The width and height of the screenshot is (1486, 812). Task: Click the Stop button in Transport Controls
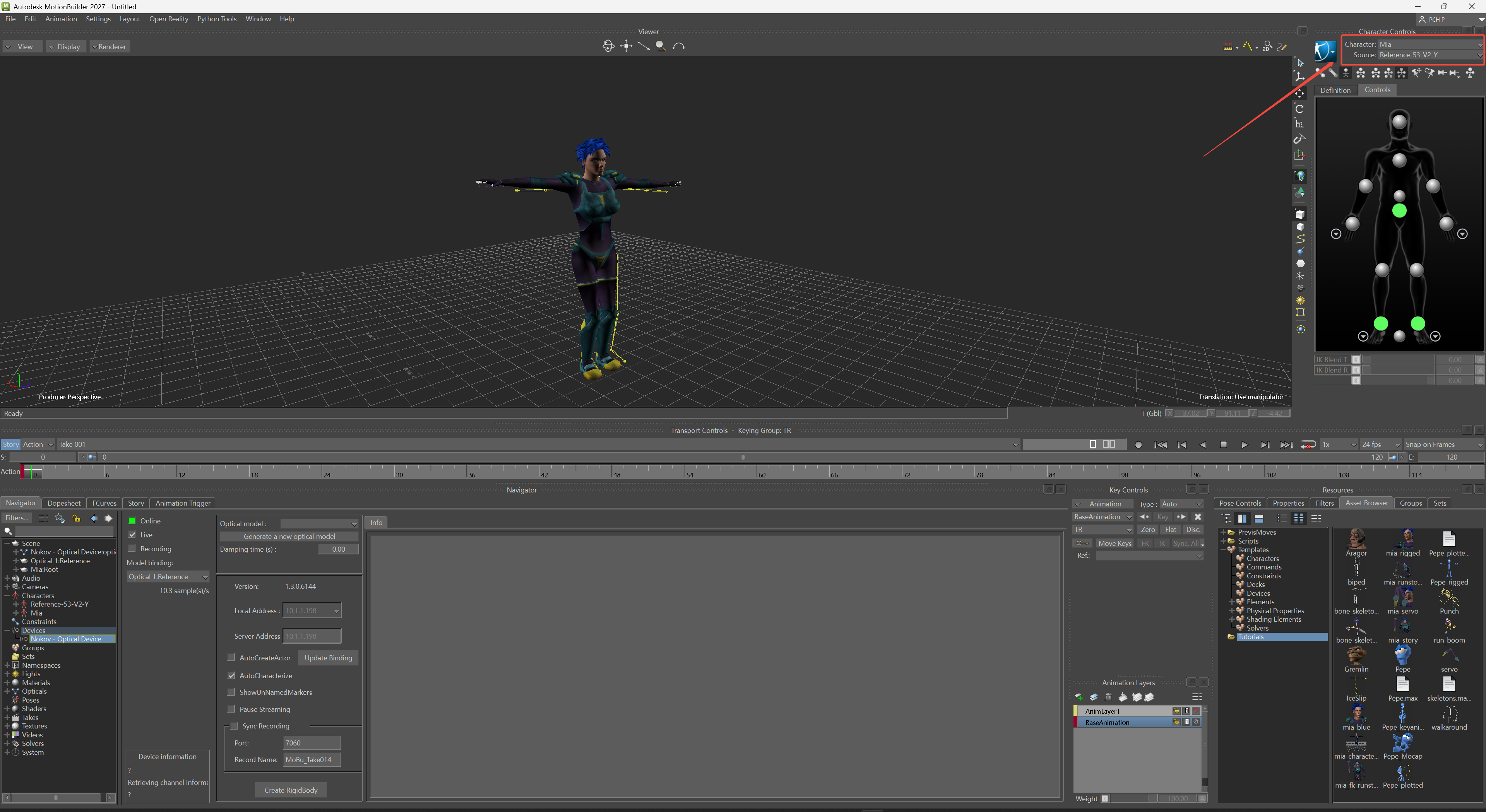tap(1224, 444)
